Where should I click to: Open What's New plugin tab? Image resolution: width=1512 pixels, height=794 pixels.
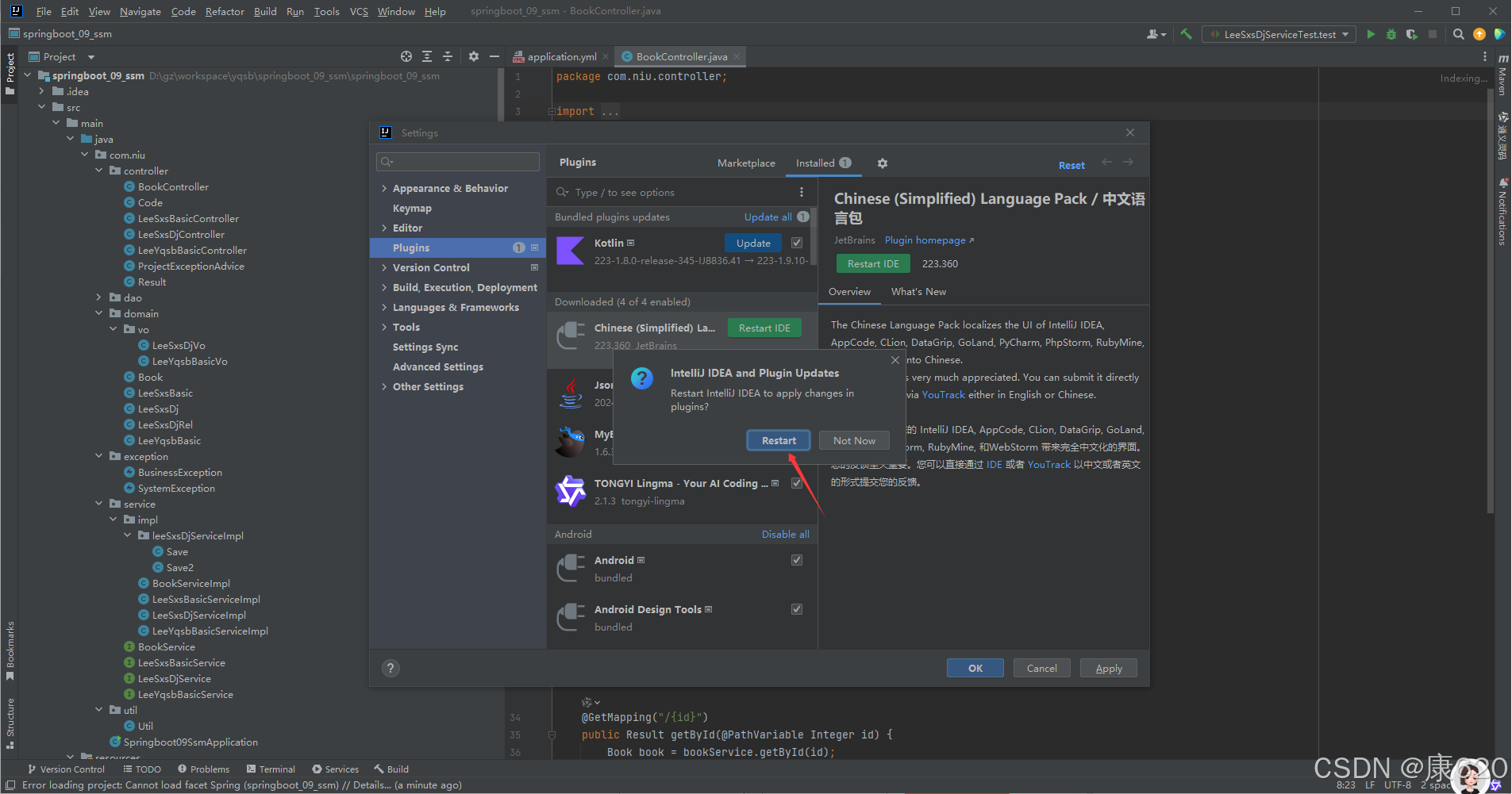(x=918, y=291)
